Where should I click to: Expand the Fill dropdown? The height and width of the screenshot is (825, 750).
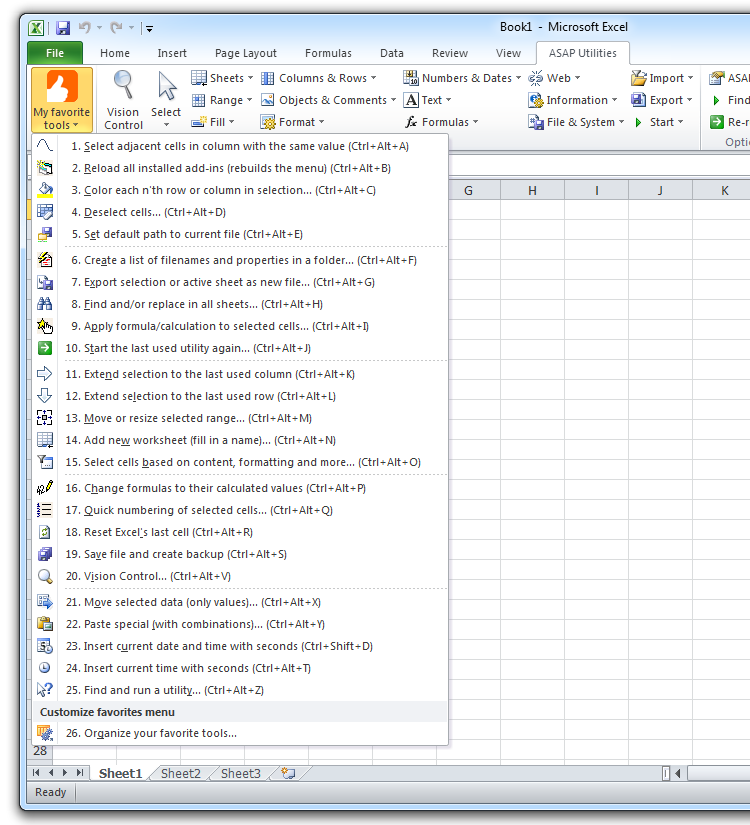[213, 122]
